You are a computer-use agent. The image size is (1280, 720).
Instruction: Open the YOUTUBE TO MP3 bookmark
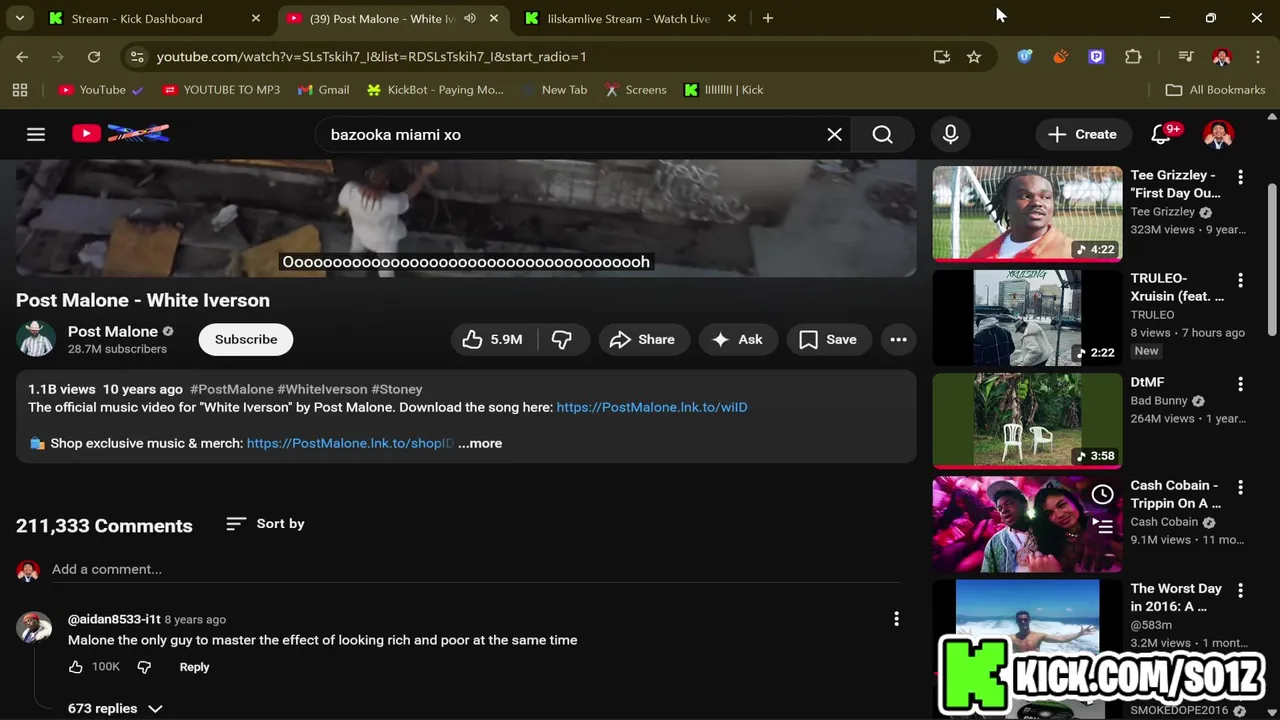click(x=220, y=90)
